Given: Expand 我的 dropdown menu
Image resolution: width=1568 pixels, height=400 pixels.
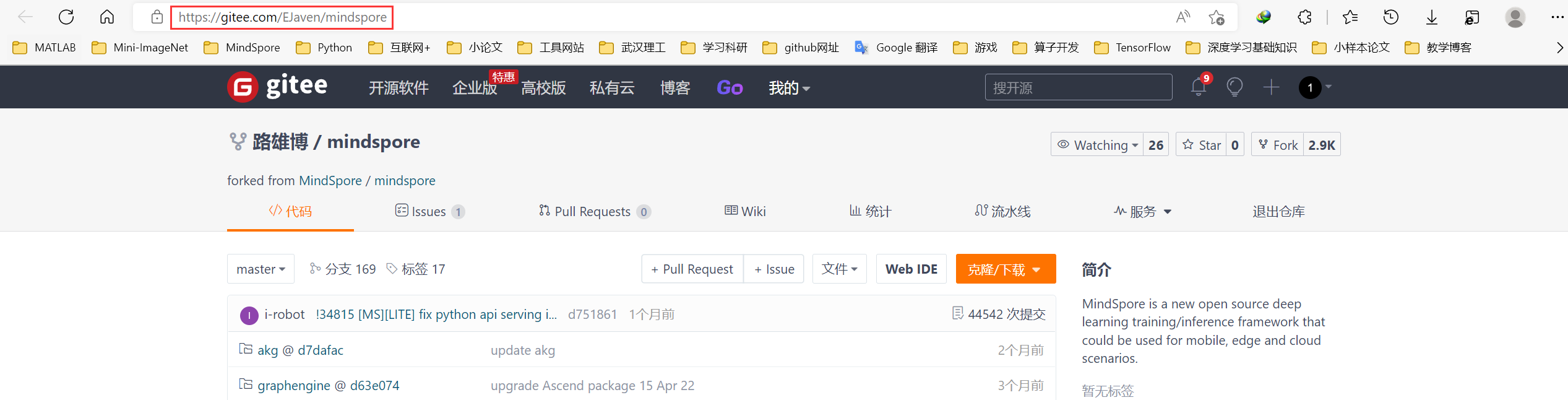Looking at the screenshot, I should point(789,88).
